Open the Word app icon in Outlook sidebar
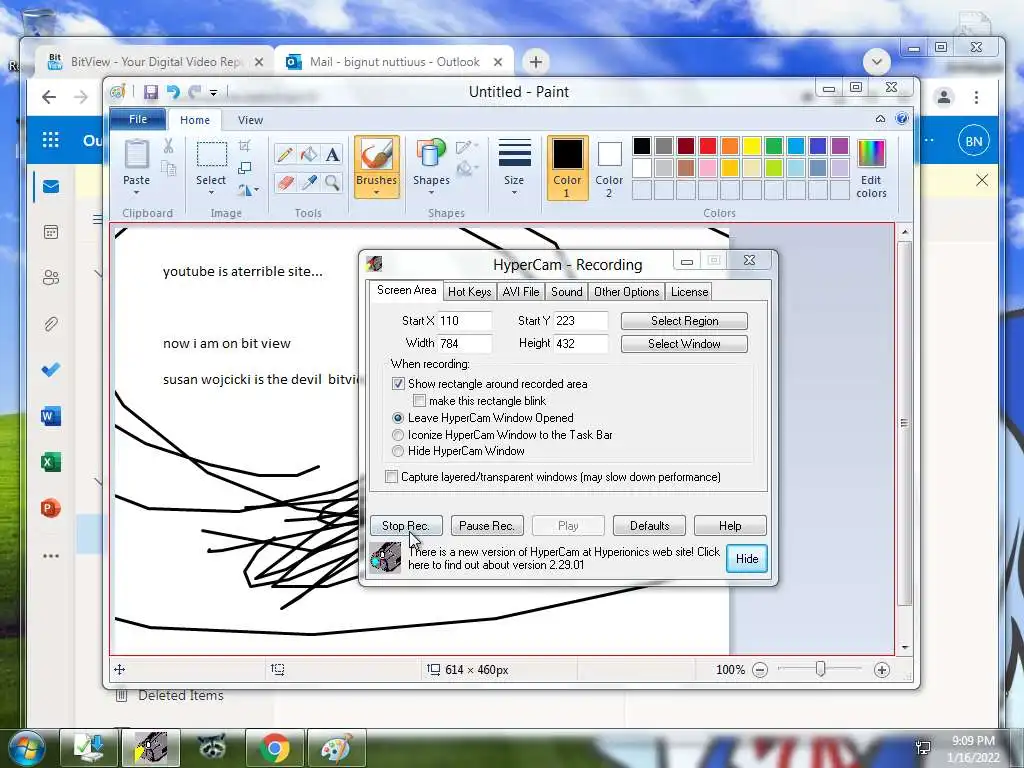 tap(51, 416)
